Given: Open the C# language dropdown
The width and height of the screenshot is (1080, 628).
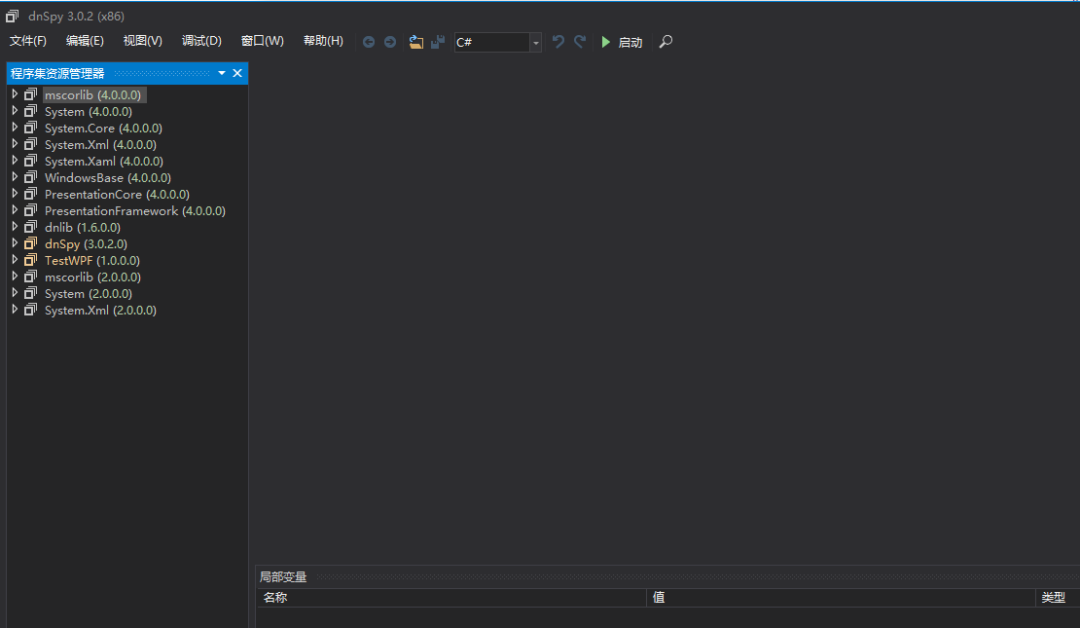Looking at the screenshot, I should (x=535, y=43).
